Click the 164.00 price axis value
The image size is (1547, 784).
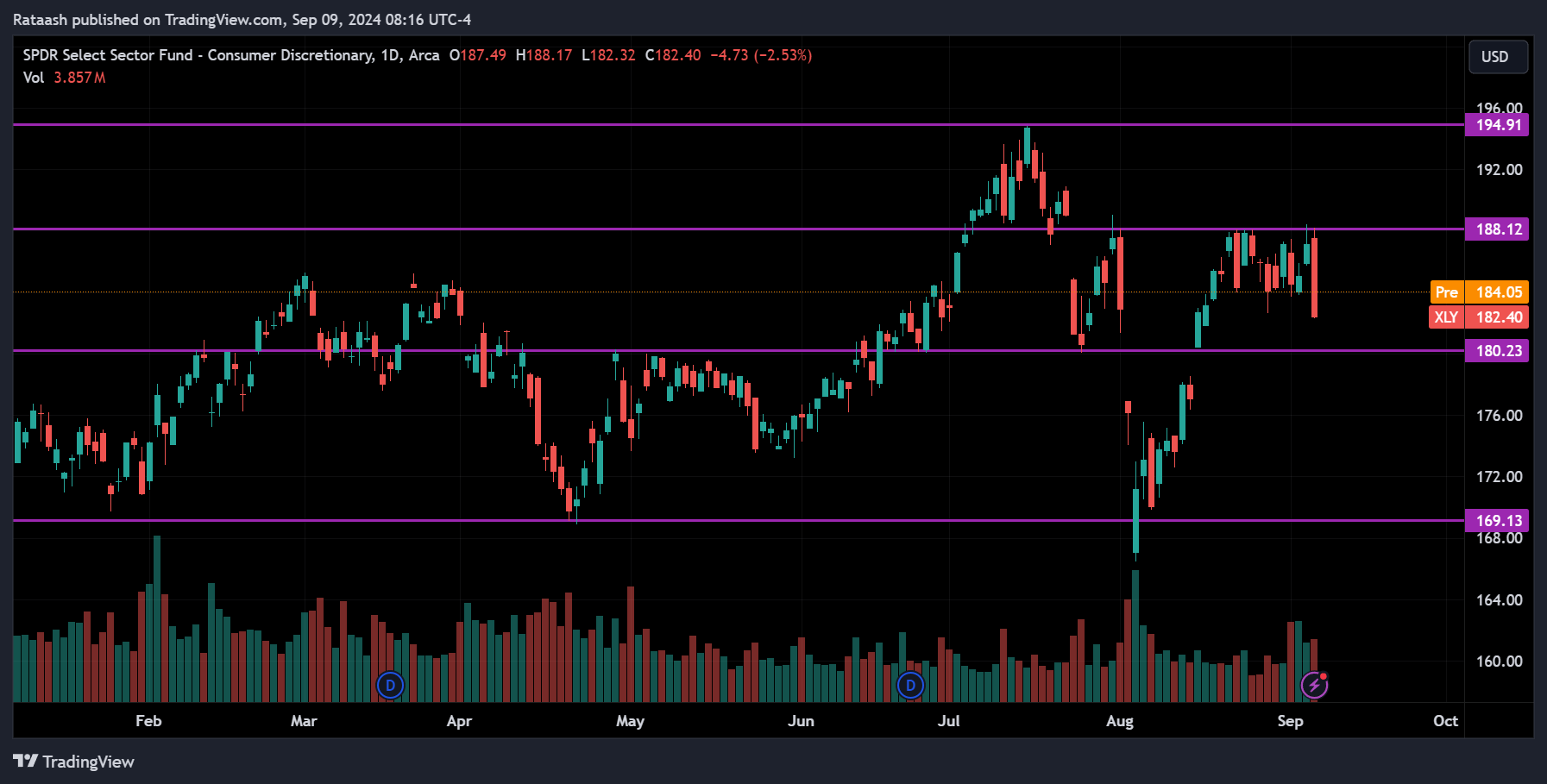tap(1499, 600)
